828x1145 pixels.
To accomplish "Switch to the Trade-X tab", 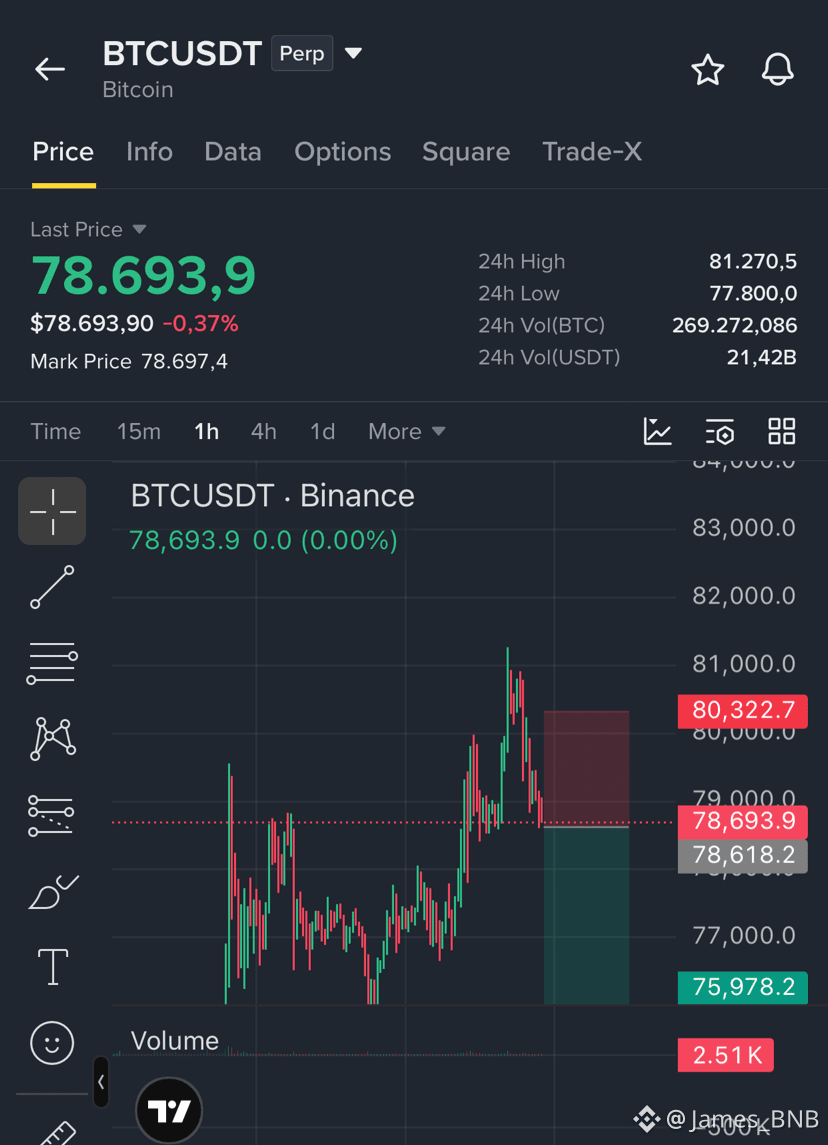I will point(592,151).
